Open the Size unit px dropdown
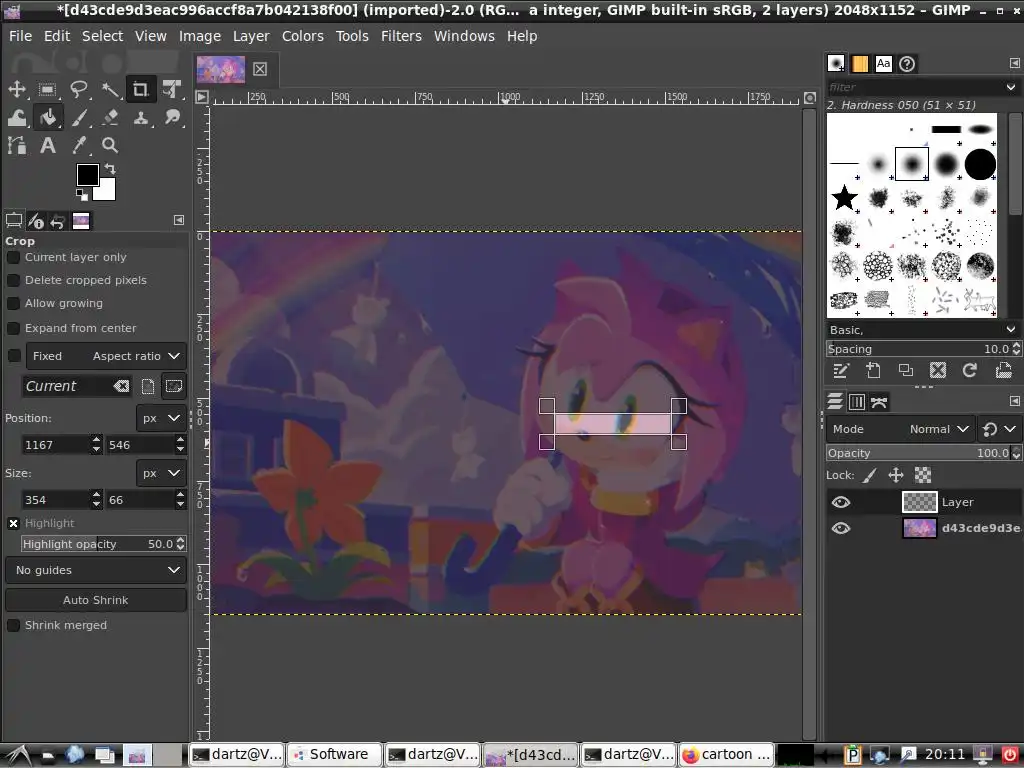The width and height of the screenshot is (1024, 768). tap(161, 473)
